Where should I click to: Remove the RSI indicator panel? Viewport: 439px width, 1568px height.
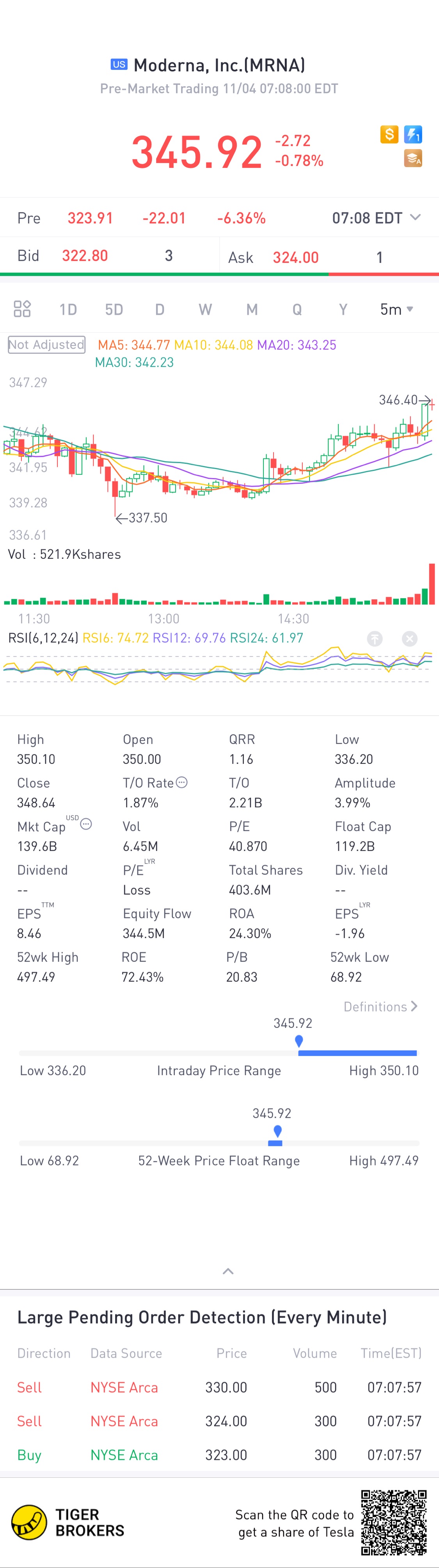[410, 639]
